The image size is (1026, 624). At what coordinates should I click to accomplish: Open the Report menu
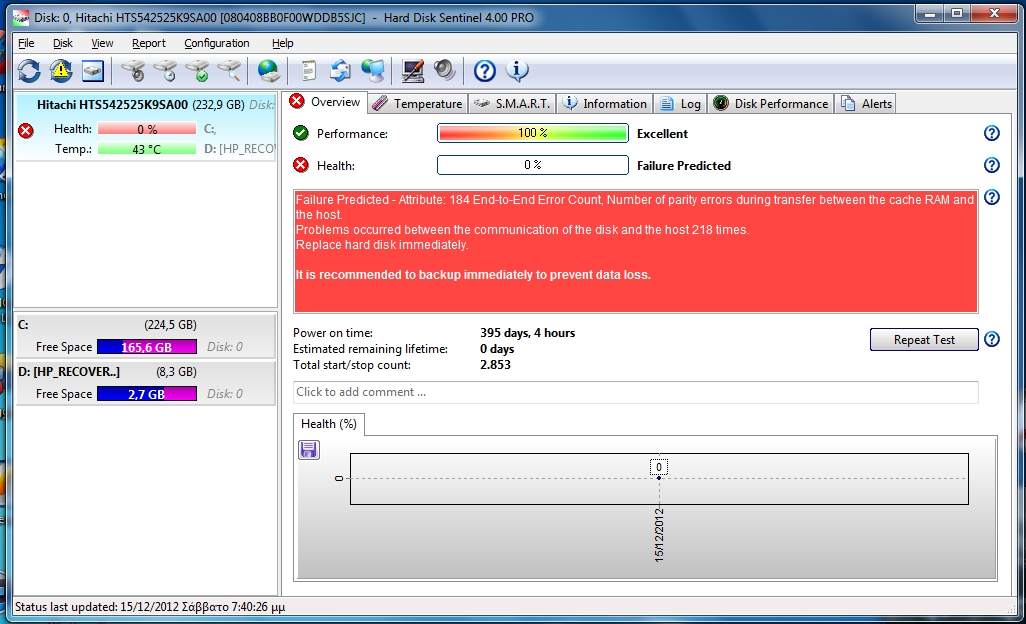149,43
